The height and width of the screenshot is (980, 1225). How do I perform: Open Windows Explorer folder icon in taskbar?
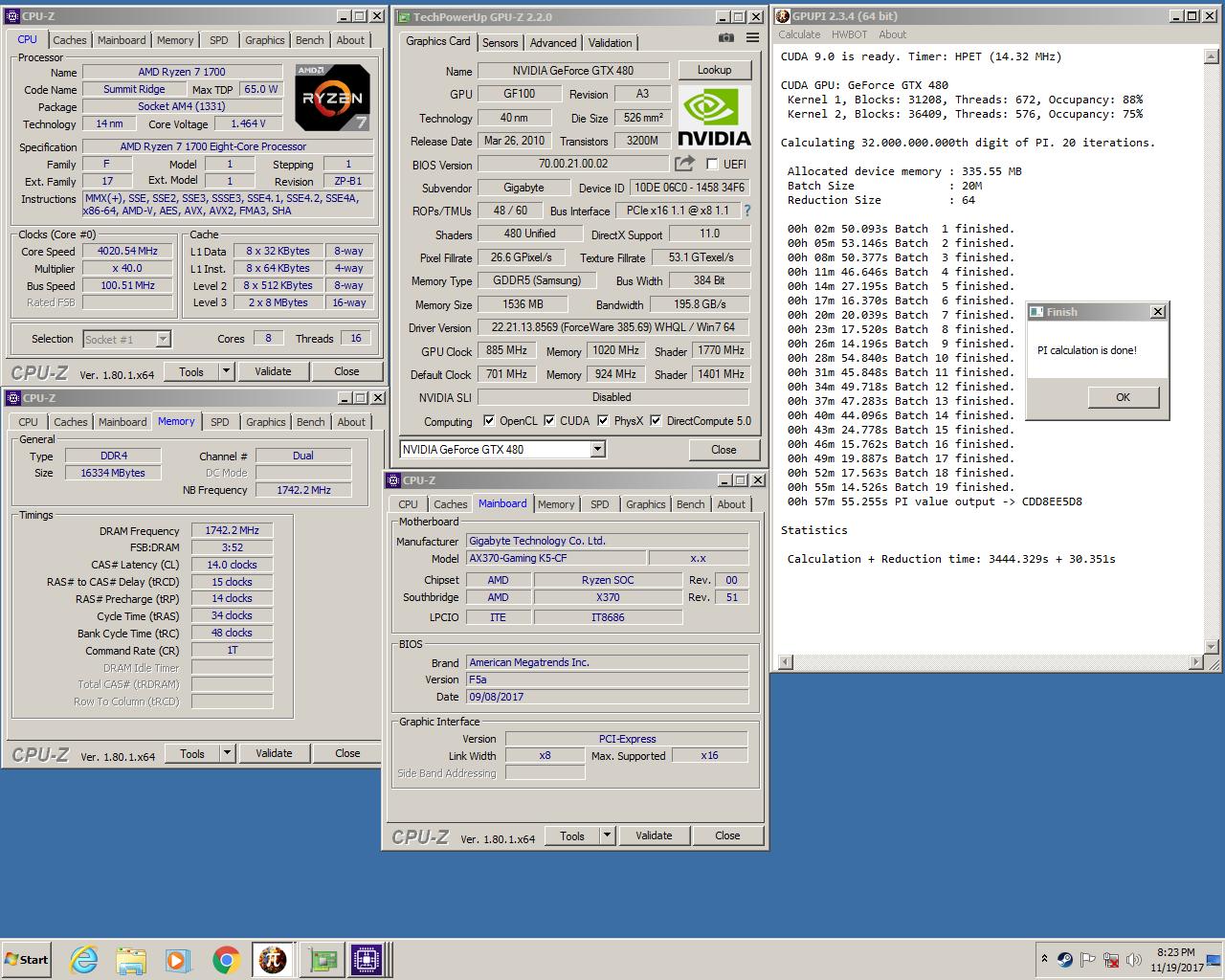coord(131,959)
